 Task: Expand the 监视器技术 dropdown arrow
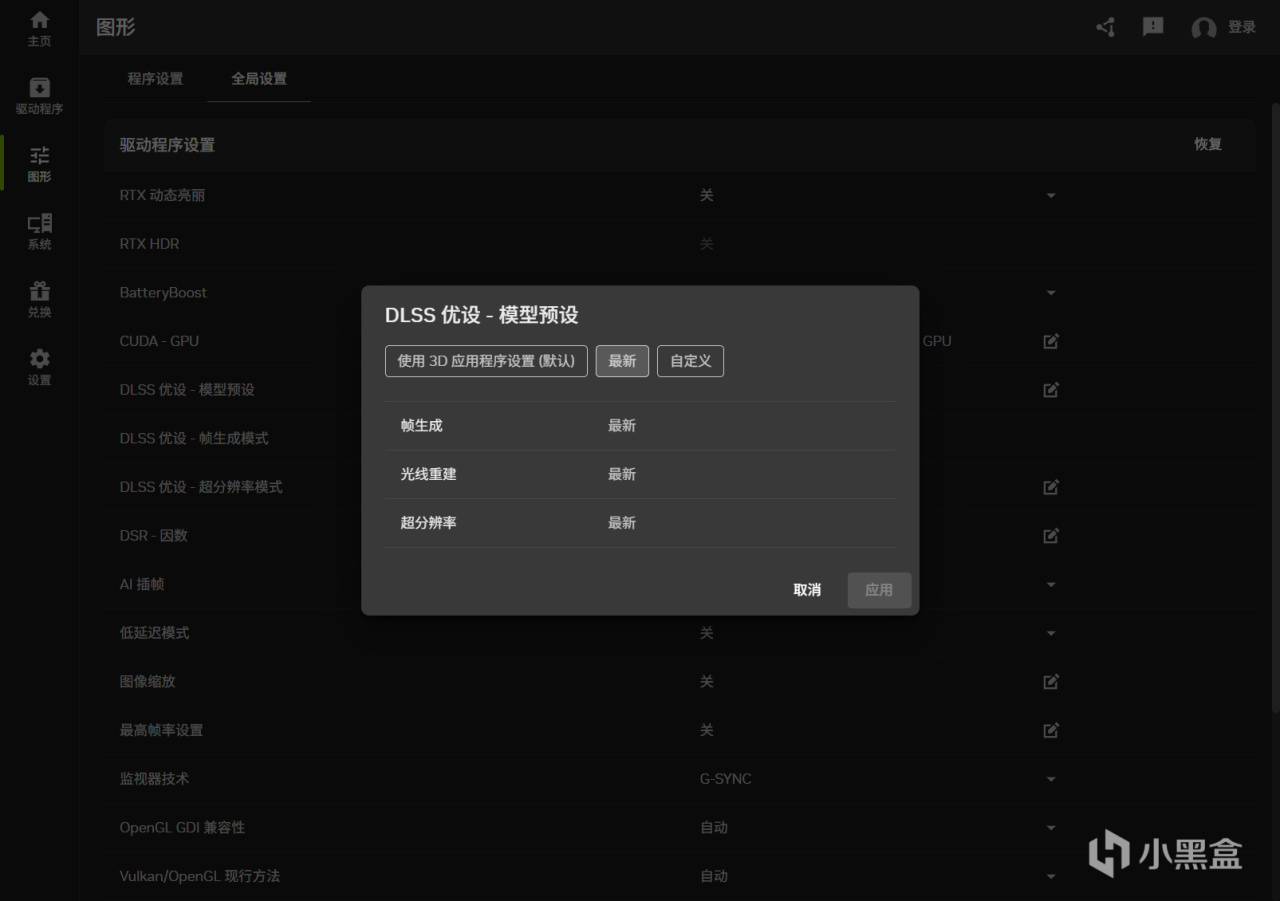tap(1051, 779)
